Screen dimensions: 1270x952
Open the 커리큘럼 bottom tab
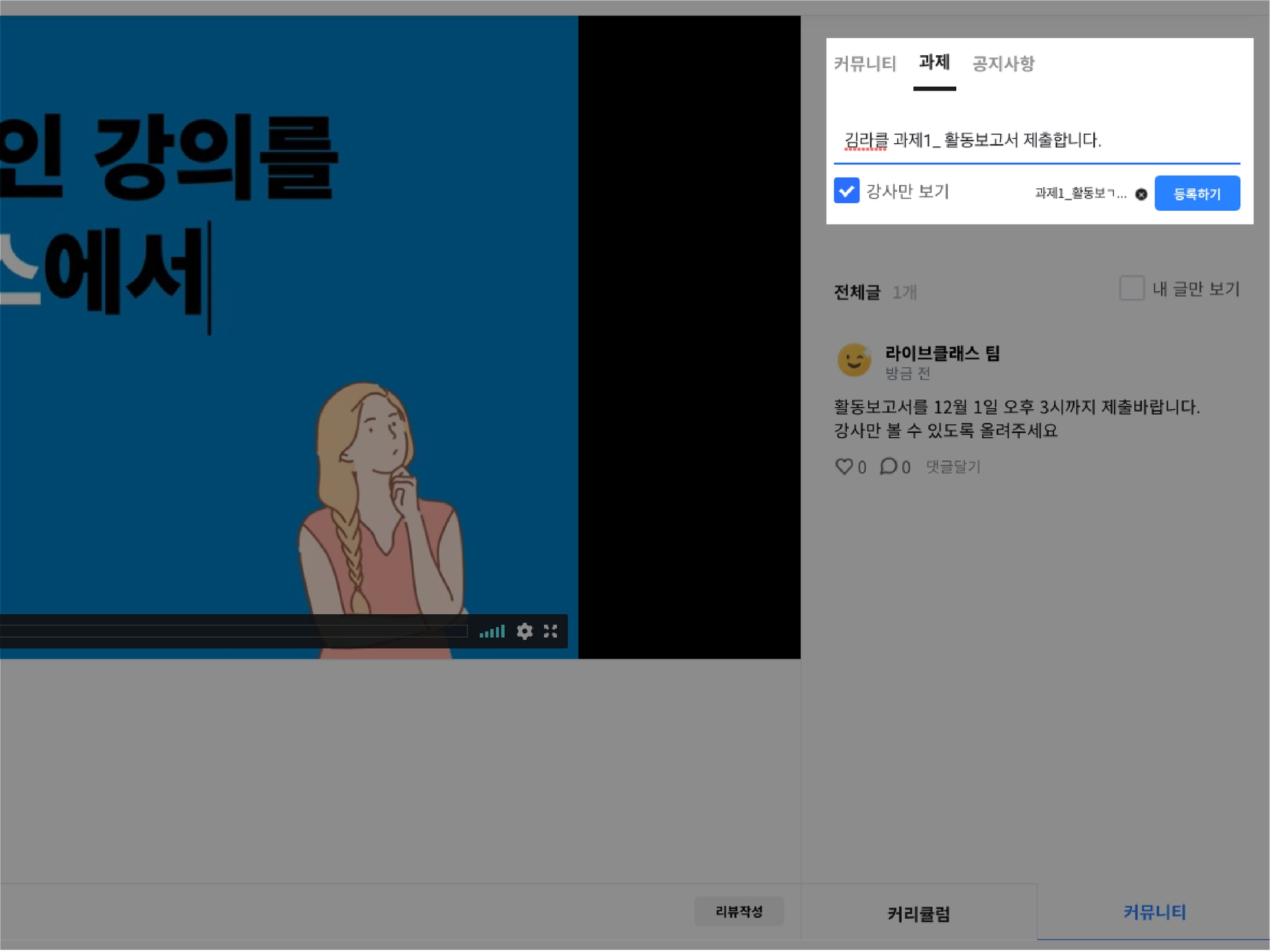tap(918, 914)
